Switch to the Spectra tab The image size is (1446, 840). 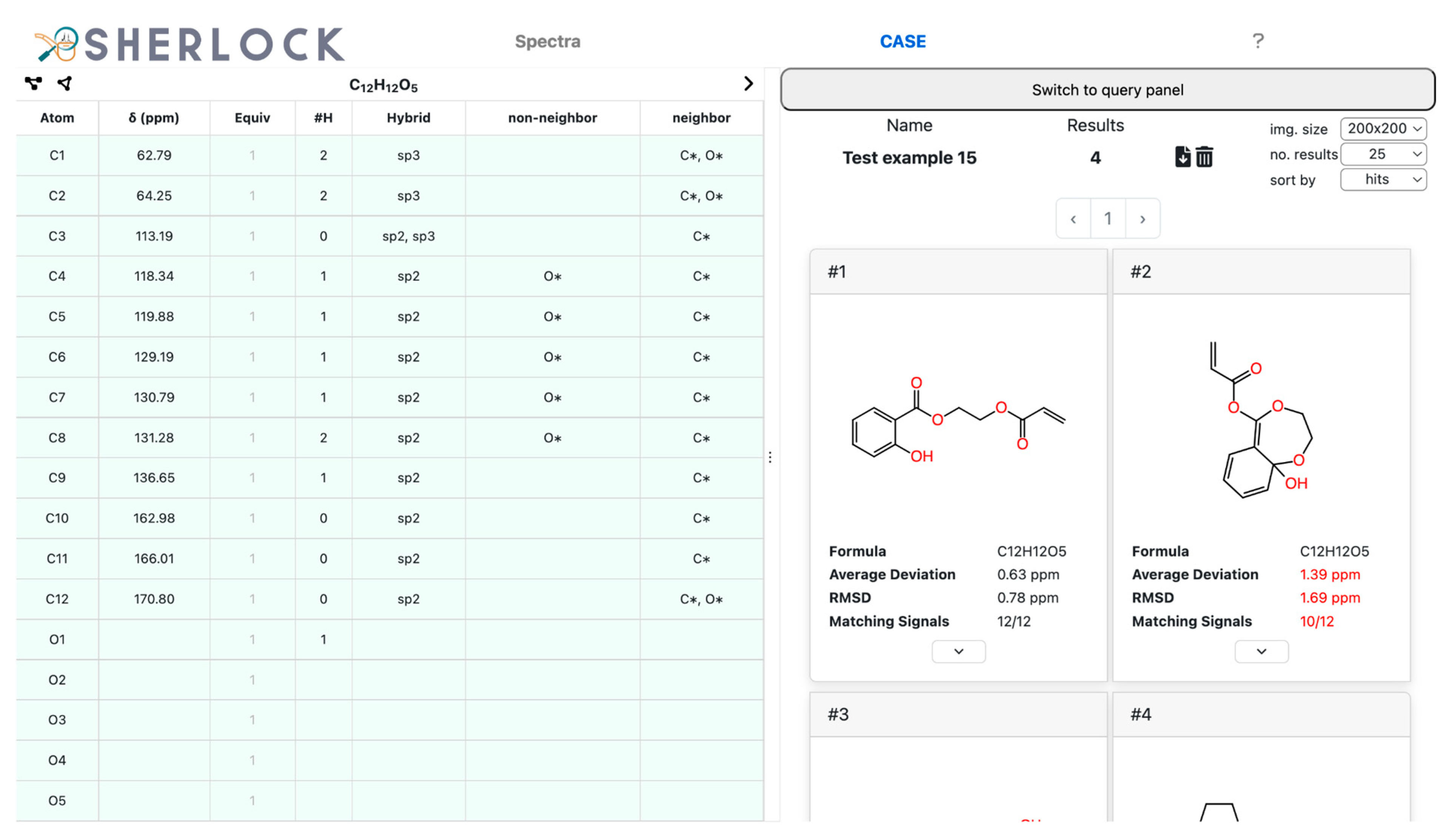pyautogui.click(x=547, y=41)
